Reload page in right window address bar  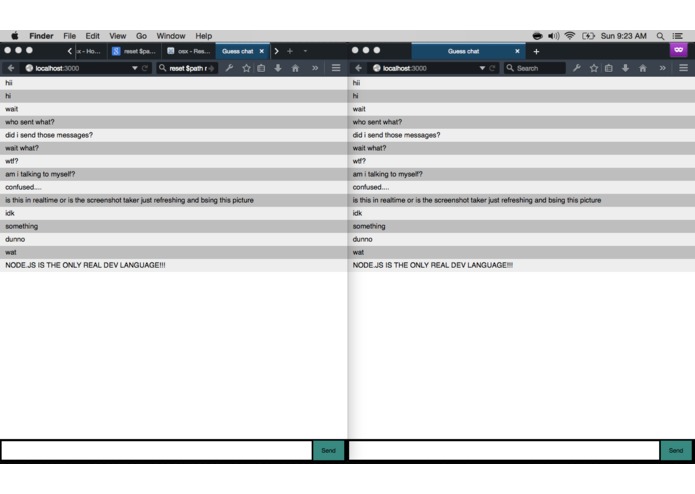point(492,68)
